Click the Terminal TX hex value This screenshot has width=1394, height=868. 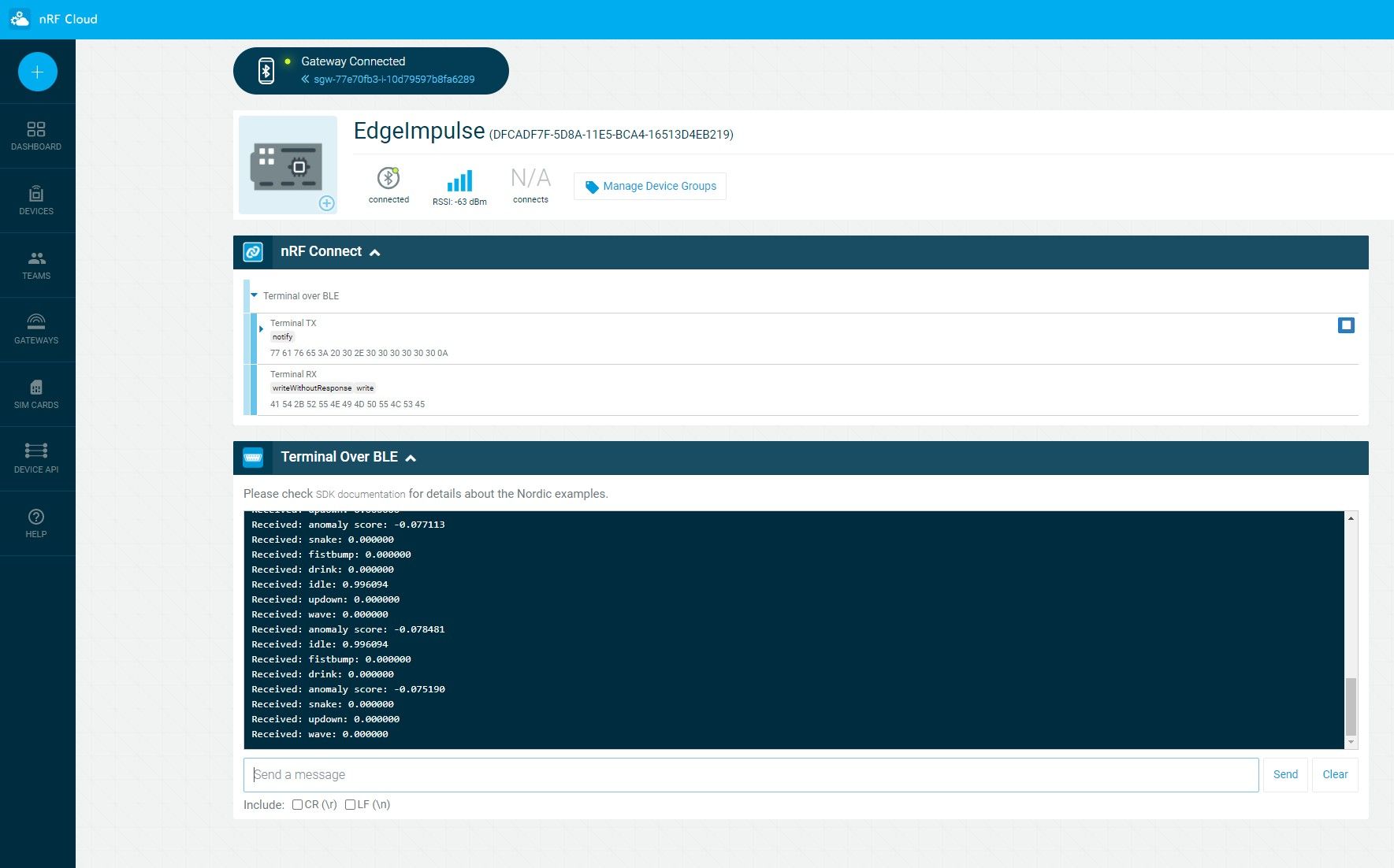click(x=359, y=354)
